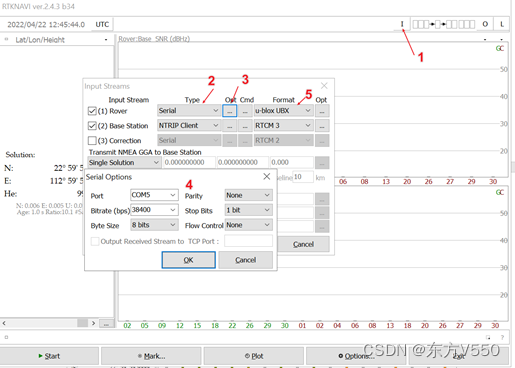Toggle UTC time system label
The image size is (515, 368).
click(x=102, y=24)
